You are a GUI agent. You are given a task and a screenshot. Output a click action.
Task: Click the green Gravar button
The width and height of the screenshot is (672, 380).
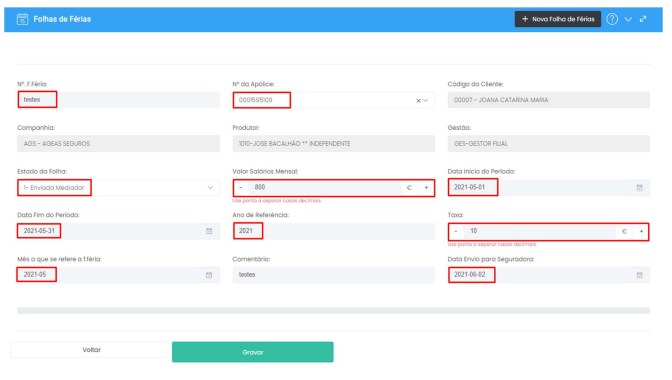pos(252,352)
